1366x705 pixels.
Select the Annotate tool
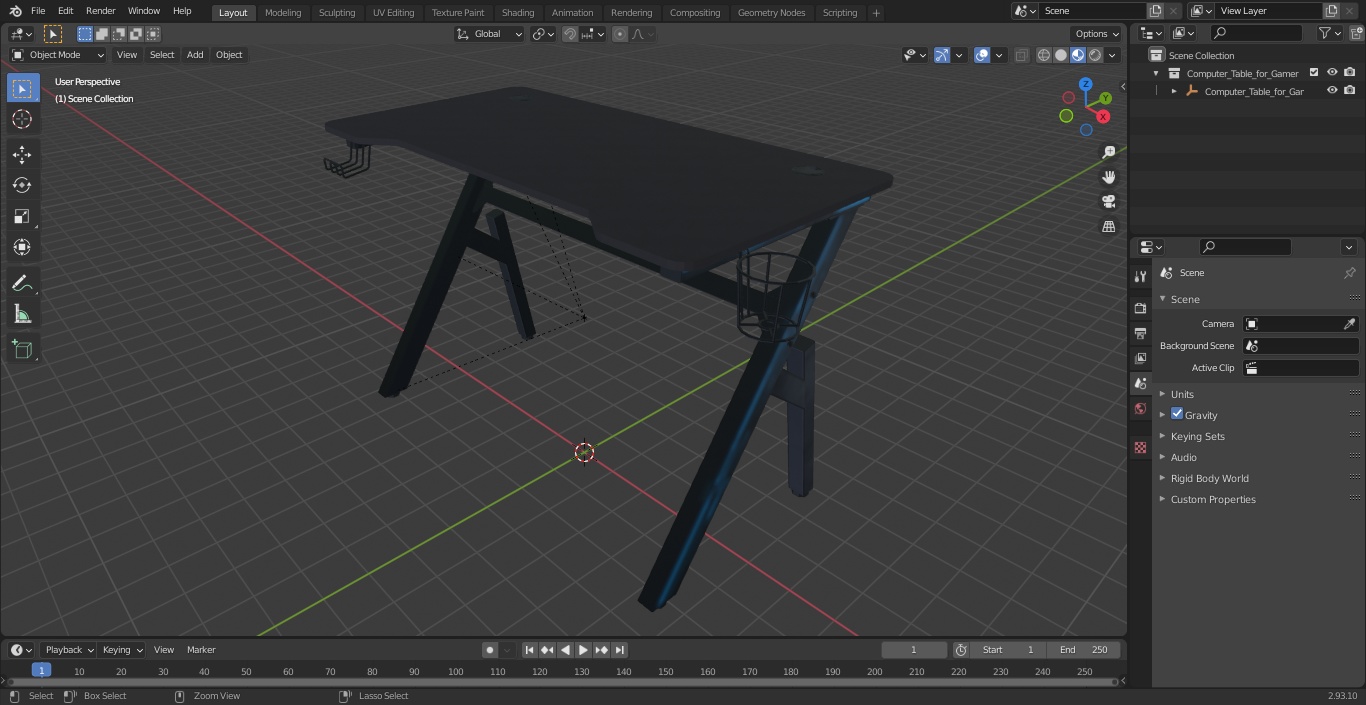click(x=22, y=283)
